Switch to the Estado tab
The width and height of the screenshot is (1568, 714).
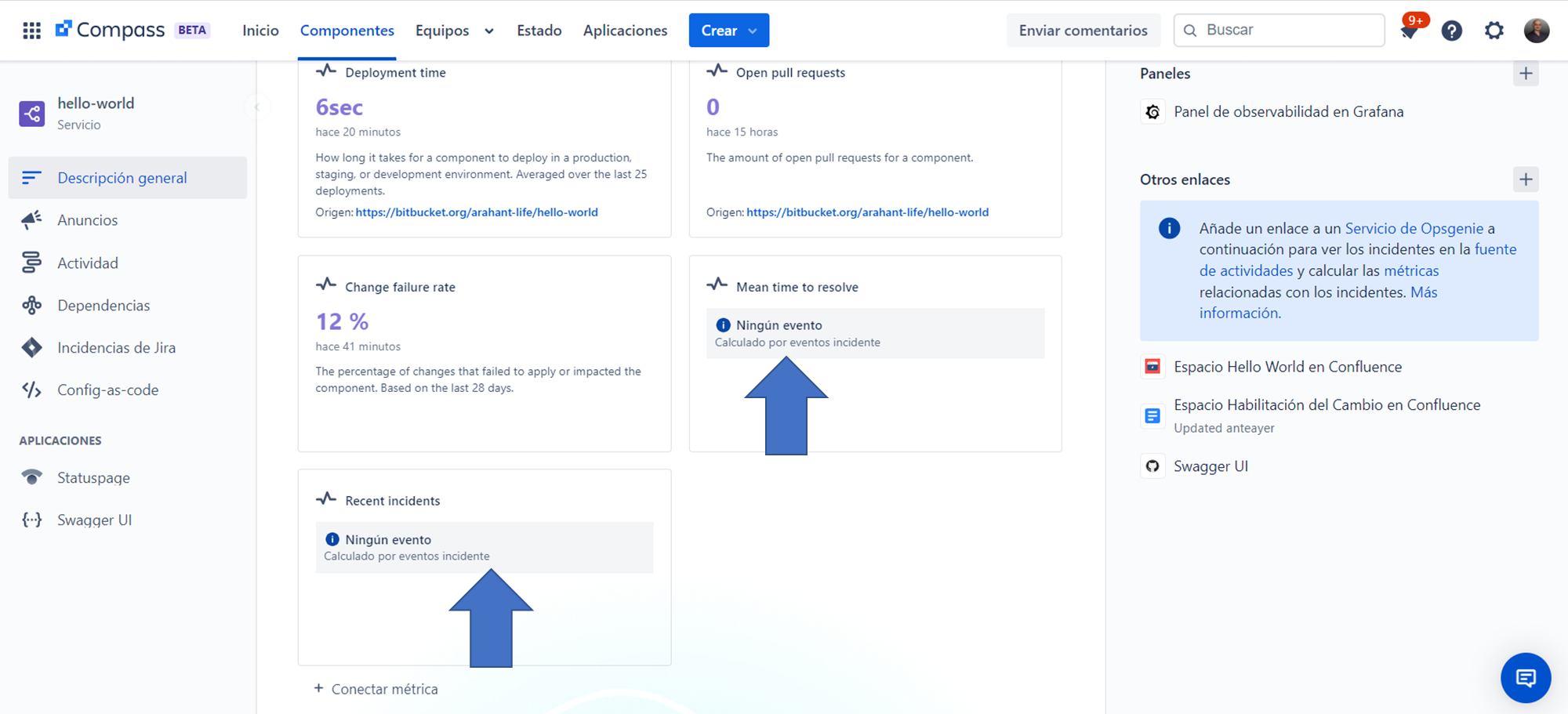click(539, 31)
